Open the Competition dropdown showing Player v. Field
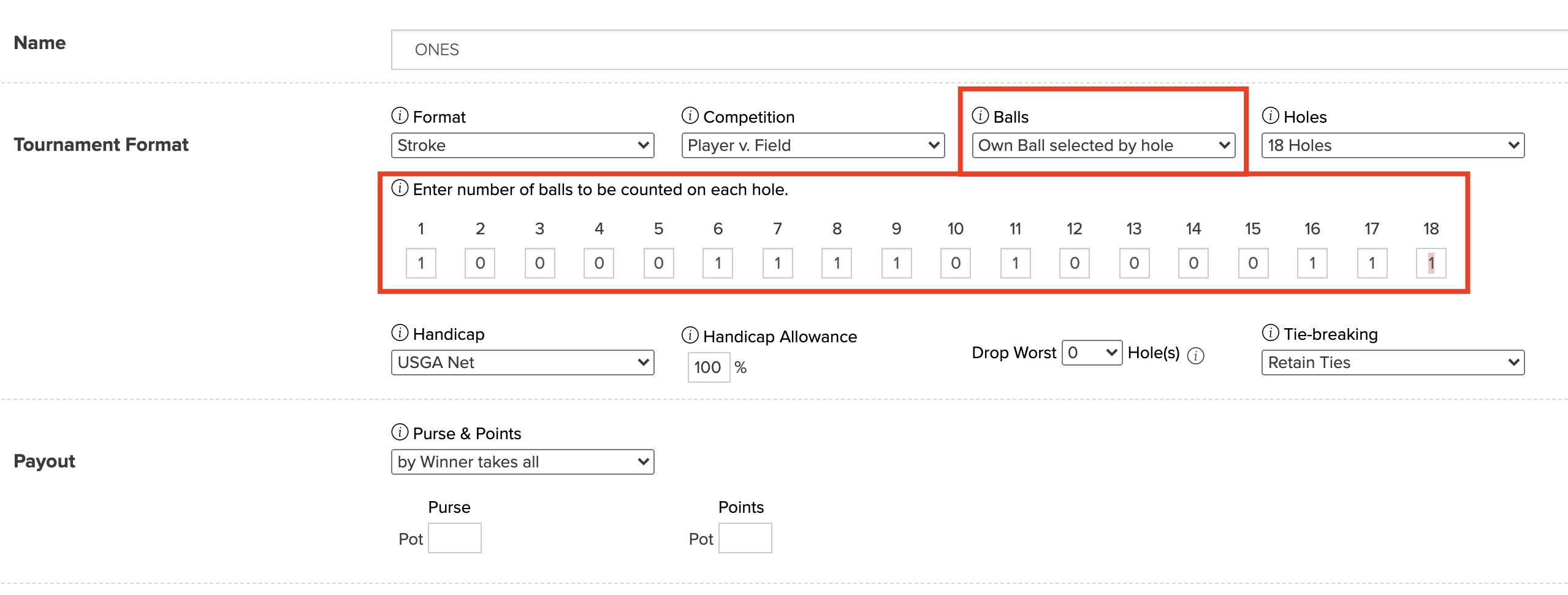Viewport: 1568px width, 595px height. [x=813, y=145]
